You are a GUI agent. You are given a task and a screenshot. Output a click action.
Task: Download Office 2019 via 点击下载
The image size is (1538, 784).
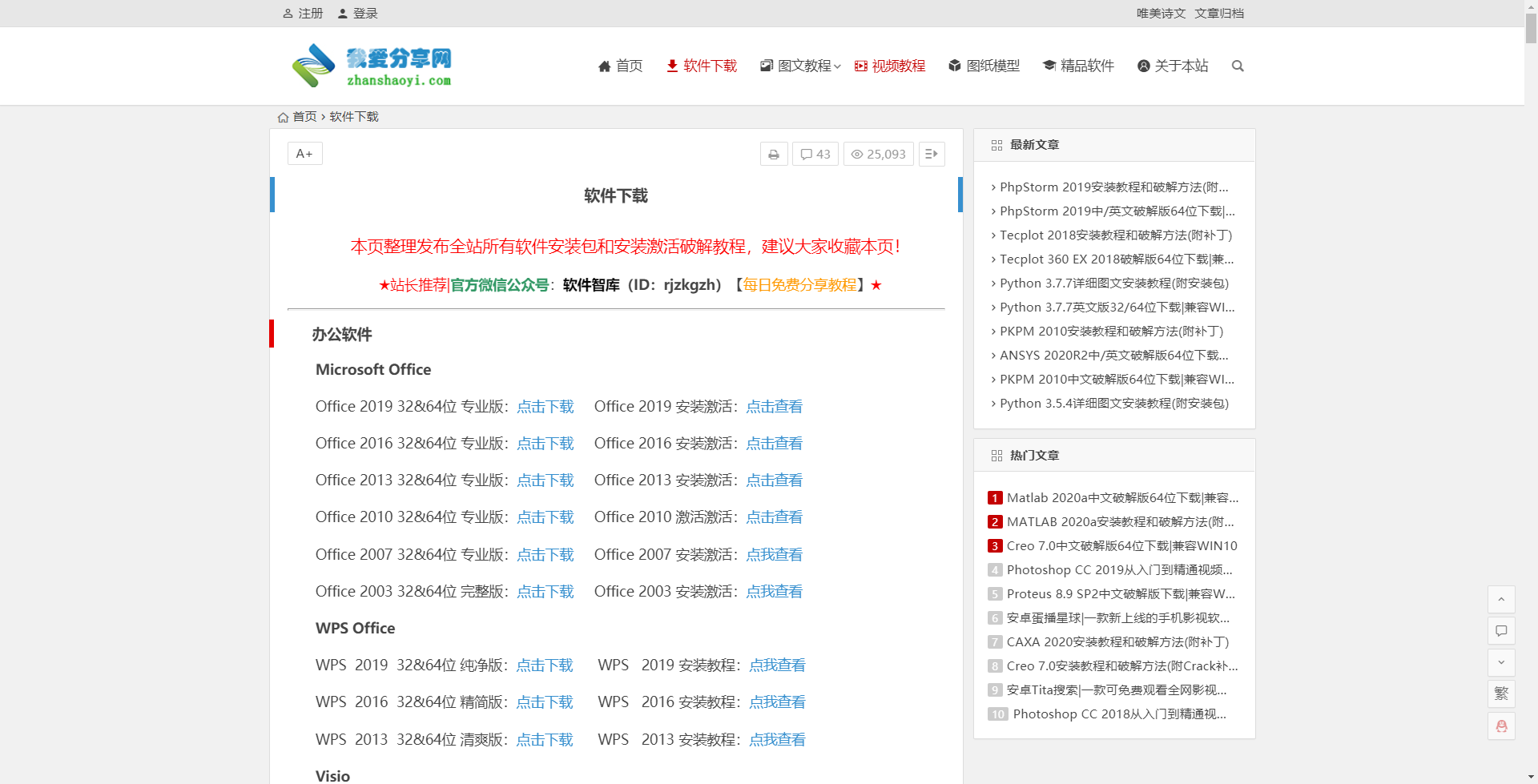tap(546, 407)
